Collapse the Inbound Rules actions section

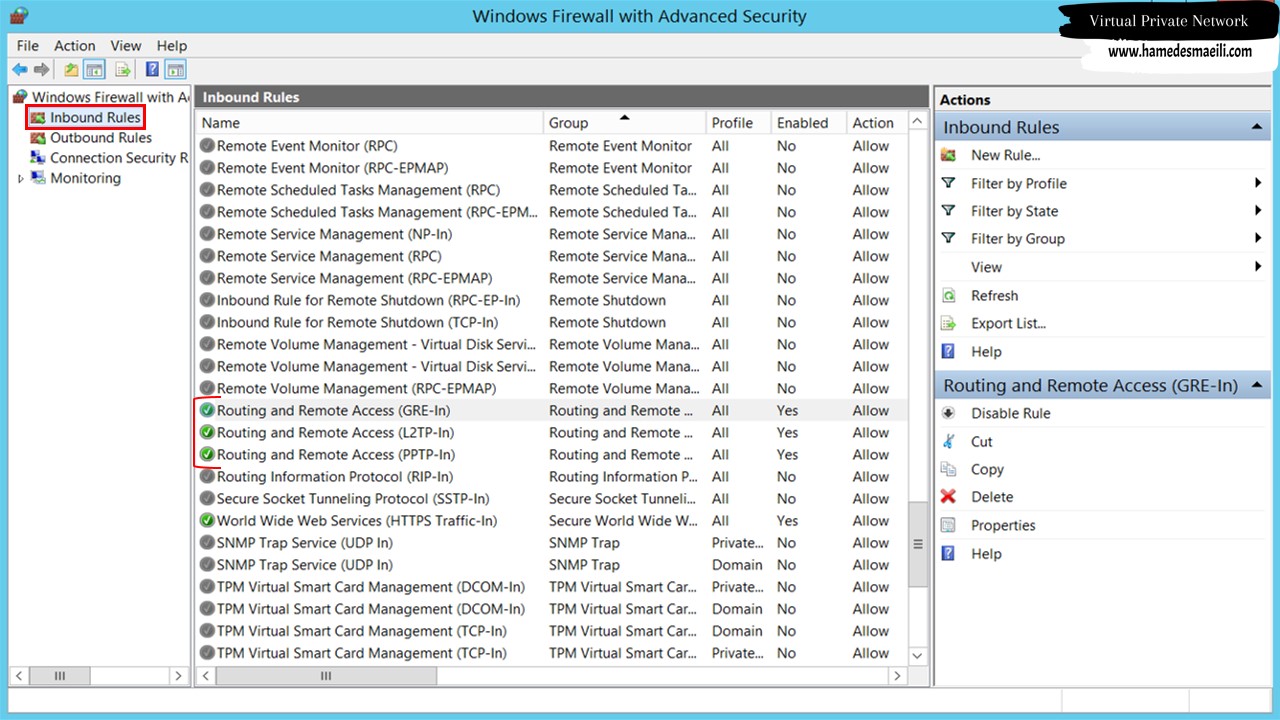click(x=1256, y=127)
